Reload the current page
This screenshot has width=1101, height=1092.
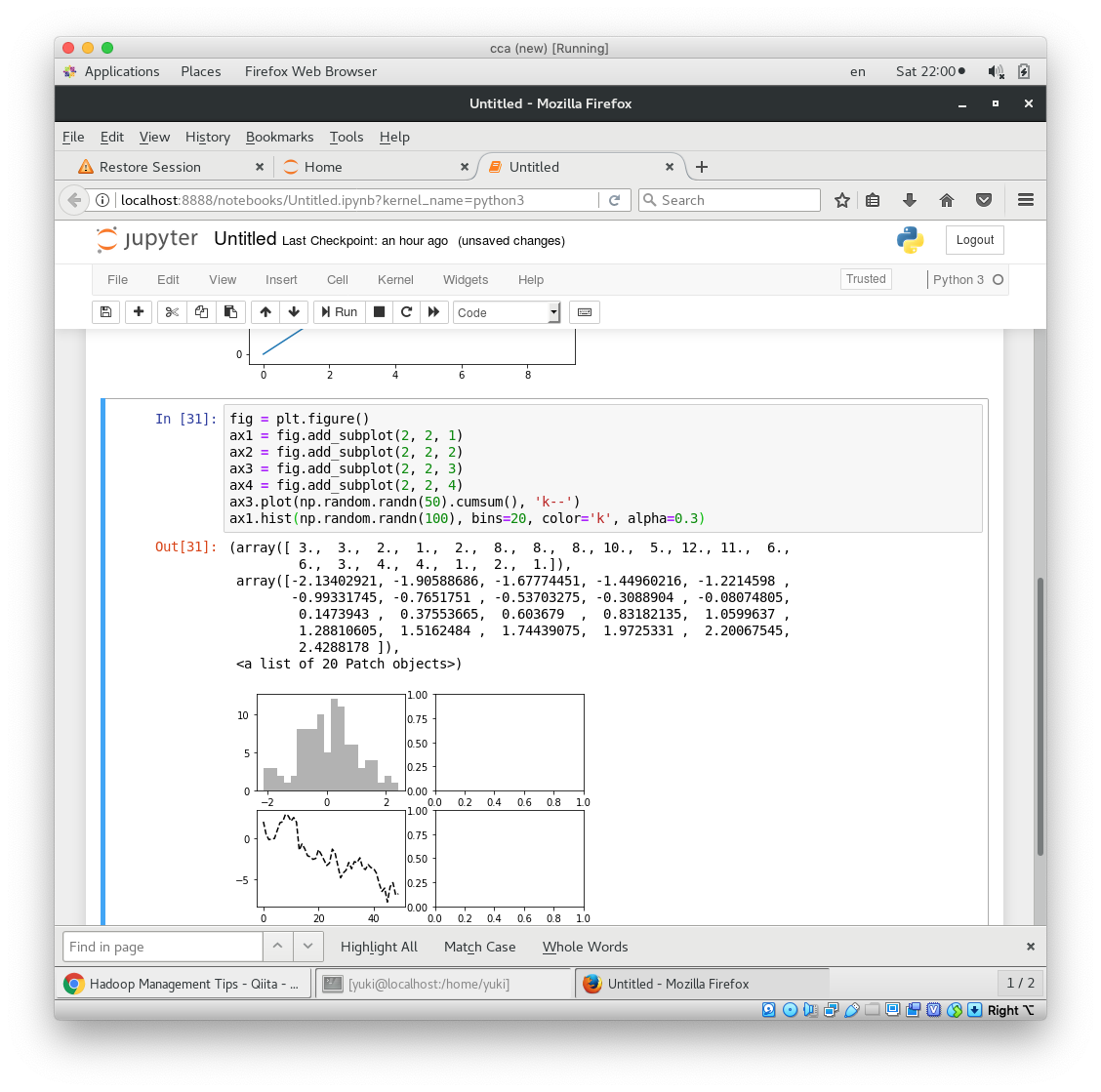tap(614, 200)
